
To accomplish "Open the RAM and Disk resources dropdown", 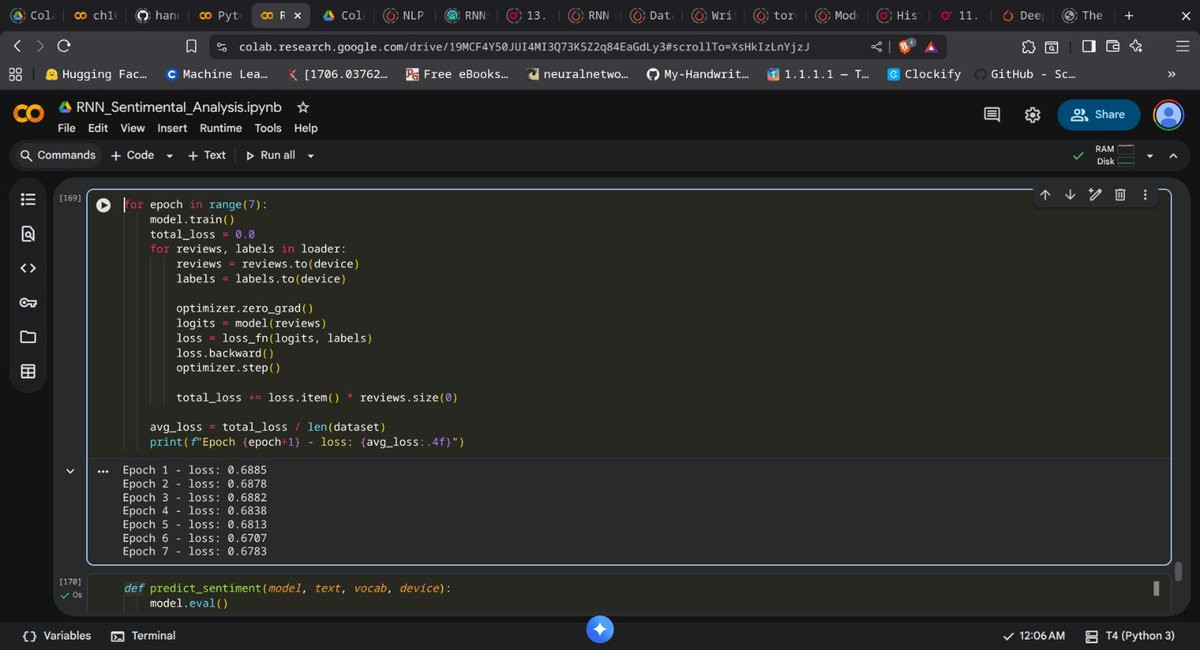I will tap(1150, 156).
